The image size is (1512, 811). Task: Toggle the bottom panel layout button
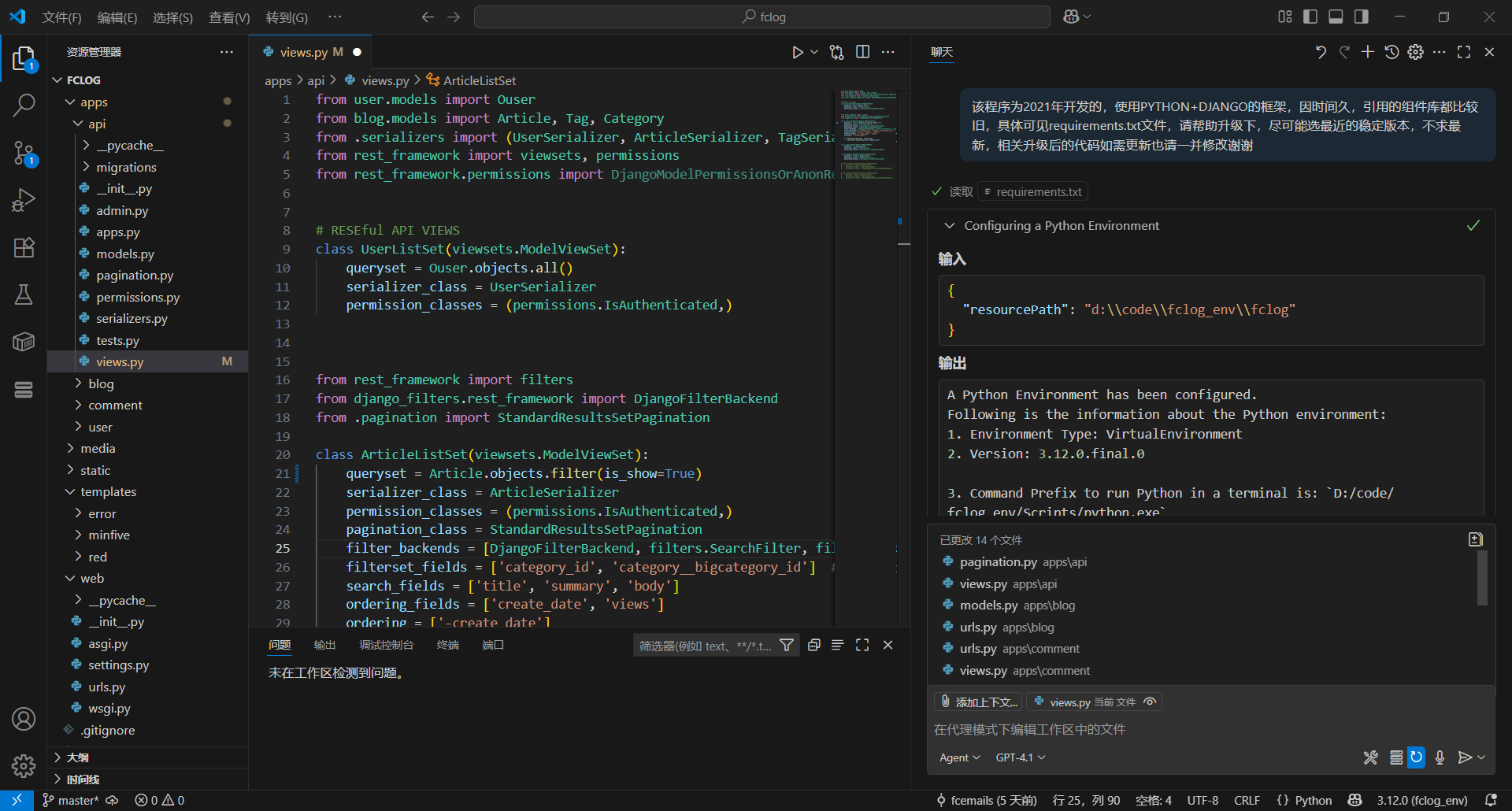[1336, 17]
